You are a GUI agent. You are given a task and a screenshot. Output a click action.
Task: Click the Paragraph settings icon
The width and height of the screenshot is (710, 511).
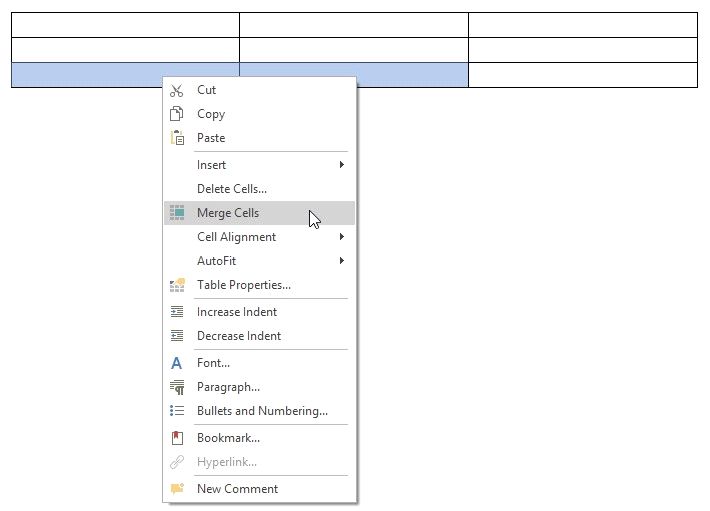(177, 387)
